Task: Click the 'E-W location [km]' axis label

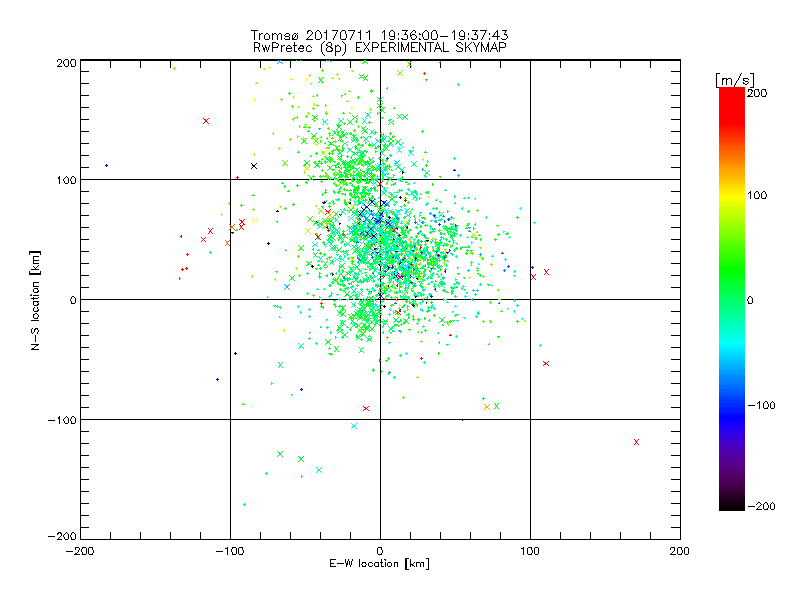Action: coord(380,563)
